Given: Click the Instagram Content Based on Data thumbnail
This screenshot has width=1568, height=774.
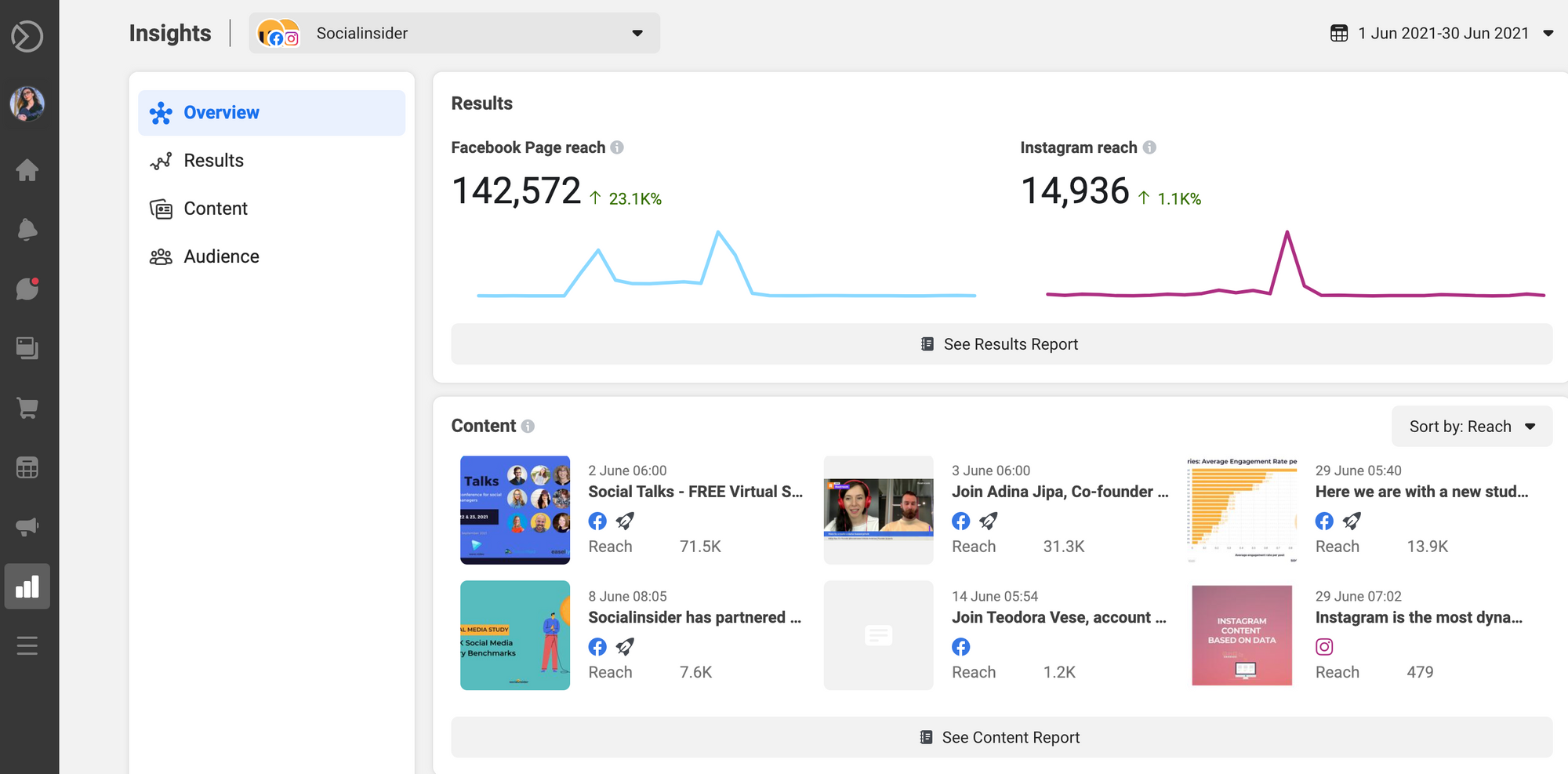Looking at the screenshot, I should click(1242, 635).
